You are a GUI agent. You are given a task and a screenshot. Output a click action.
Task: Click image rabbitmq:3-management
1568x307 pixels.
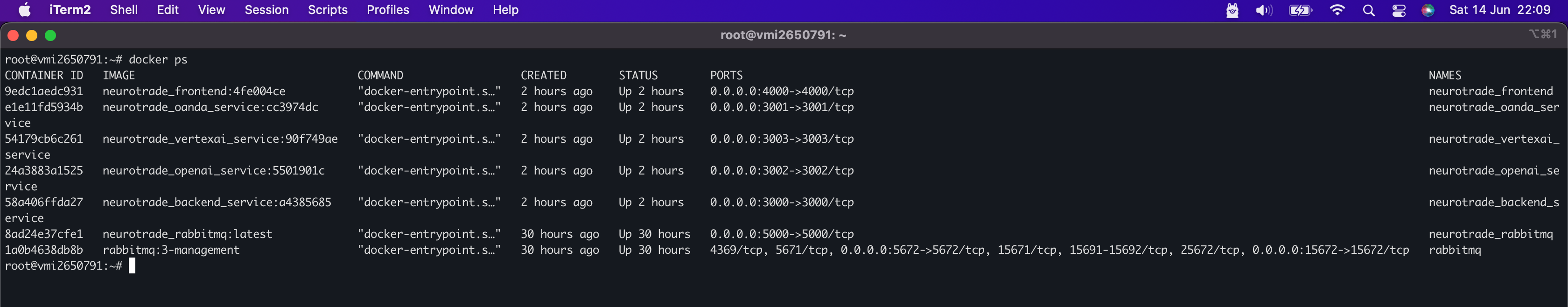pos(171,250)
